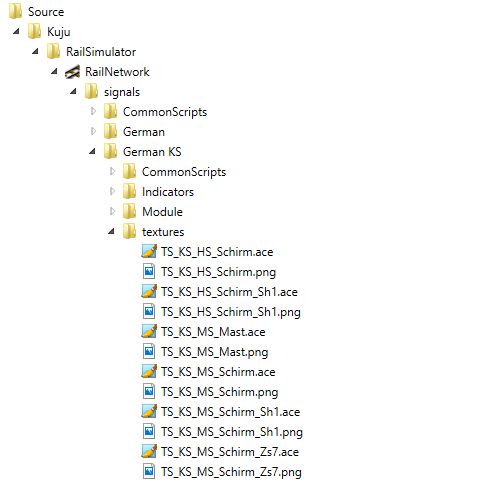Select the Source folder label

tap(46, 12)
